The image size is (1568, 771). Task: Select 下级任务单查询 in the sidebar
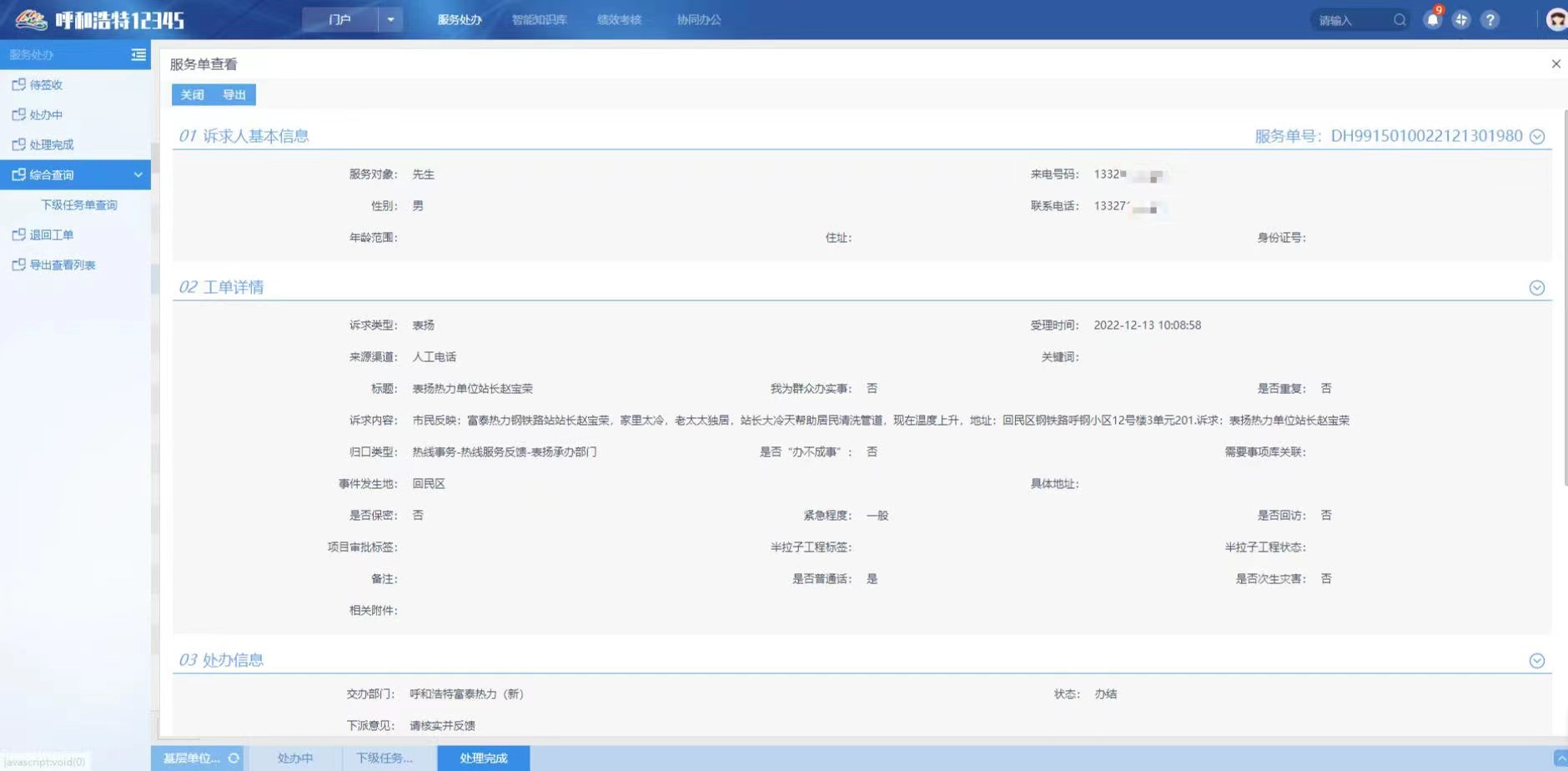pyautogui.click(x=79, y=204)
